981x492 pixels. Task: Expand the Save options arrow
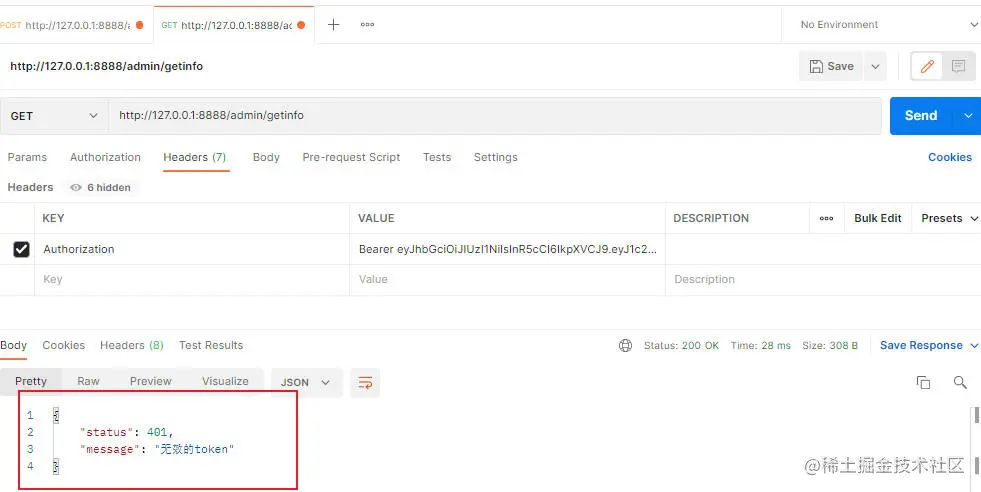tap(875, 66)
